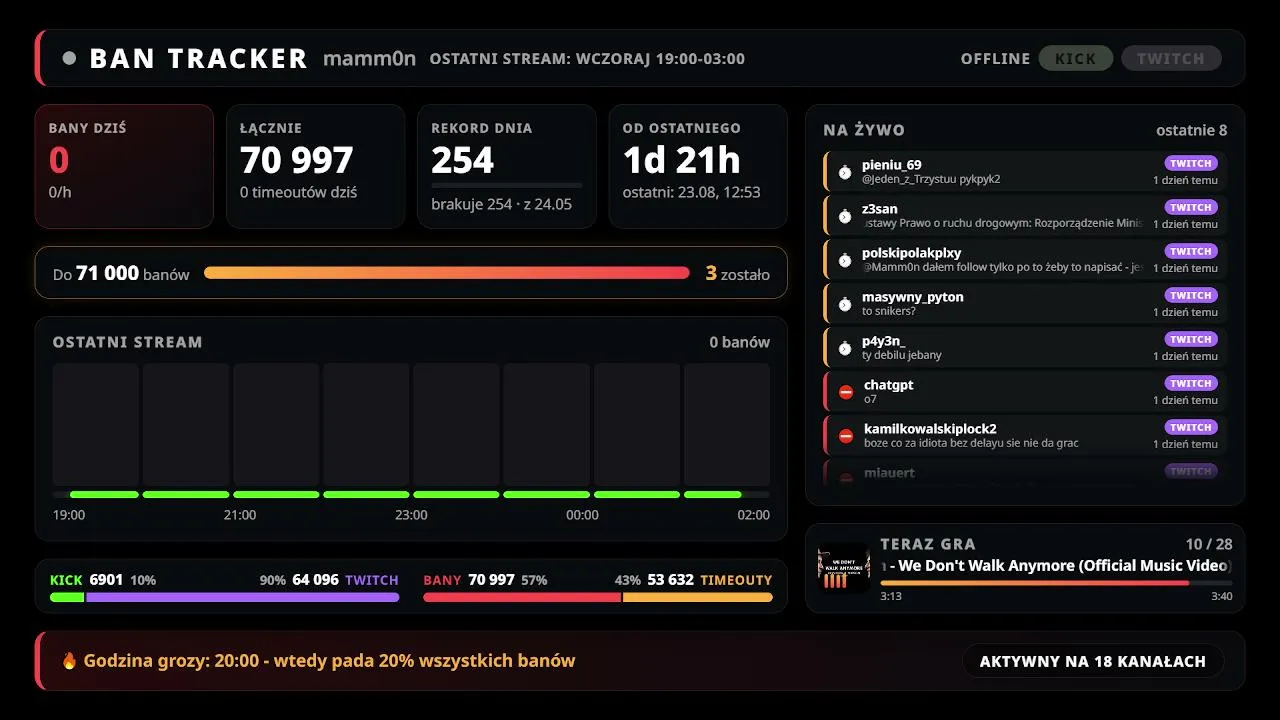
Task: Click the chatgpt username
Action: (x=889, y=385)
